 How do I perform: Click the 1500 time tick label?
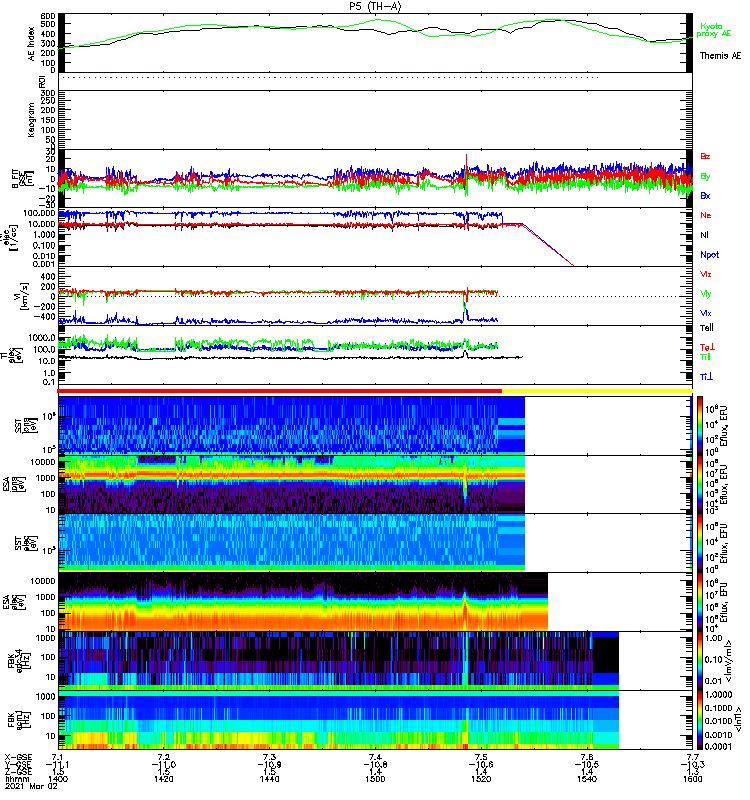coord(375,779)
